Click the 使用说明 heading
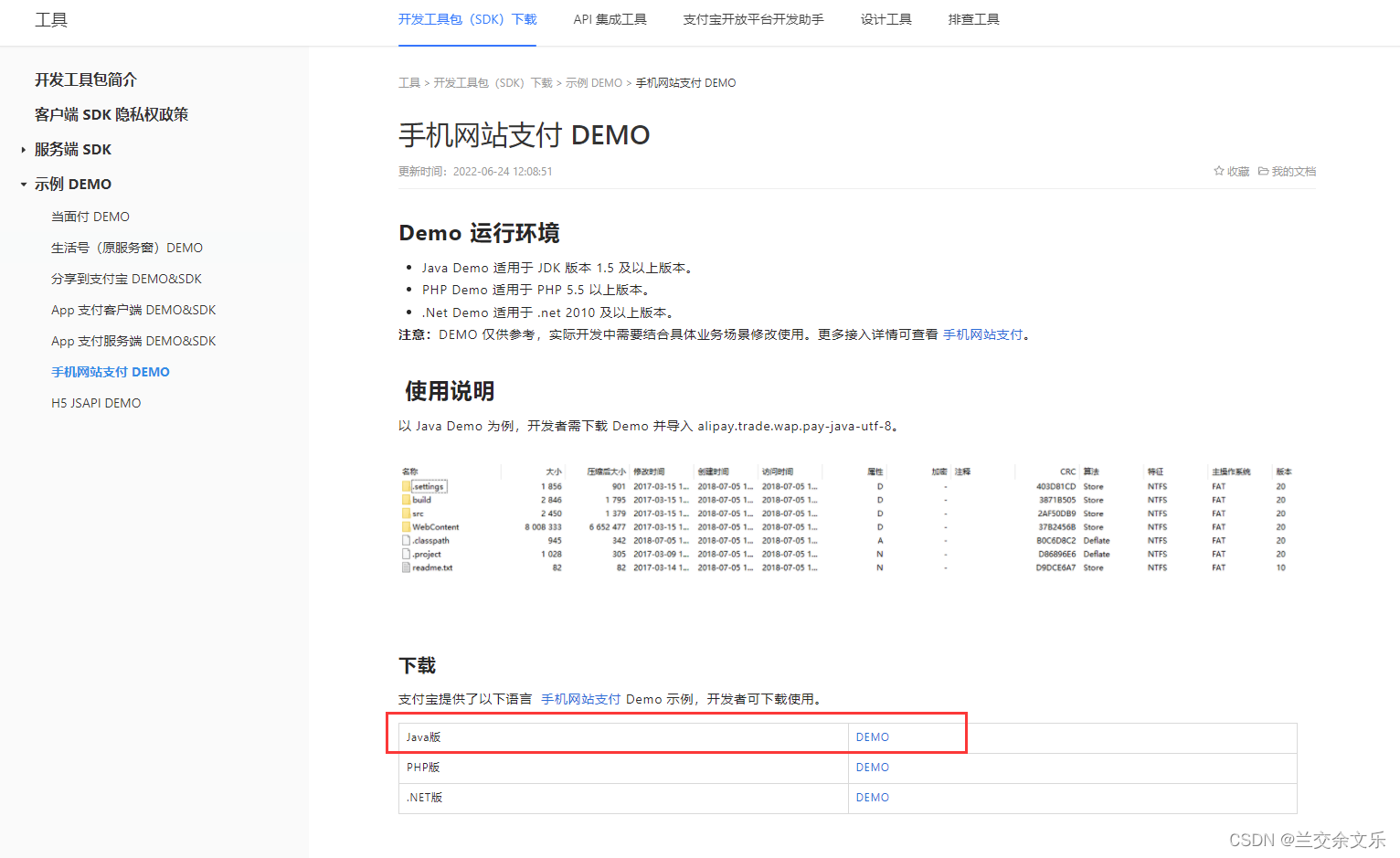 tap(450, 391)
